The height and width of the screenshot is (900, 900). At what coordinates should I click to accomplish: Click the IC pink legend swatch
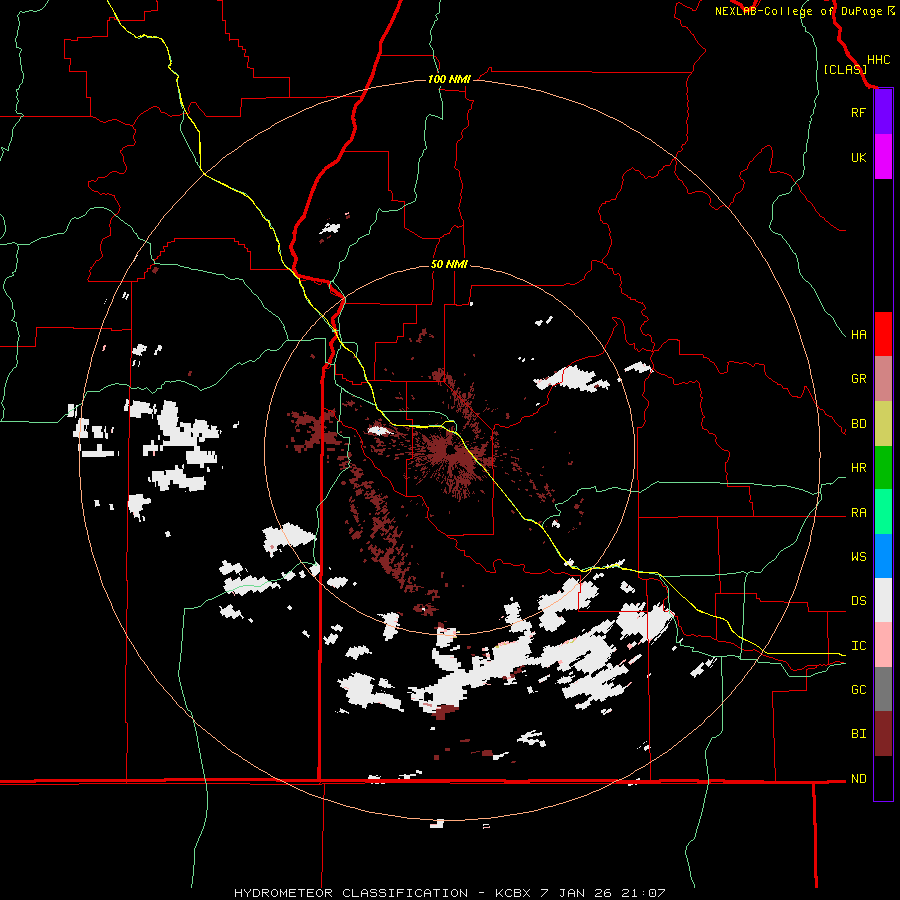coord(883,645)
